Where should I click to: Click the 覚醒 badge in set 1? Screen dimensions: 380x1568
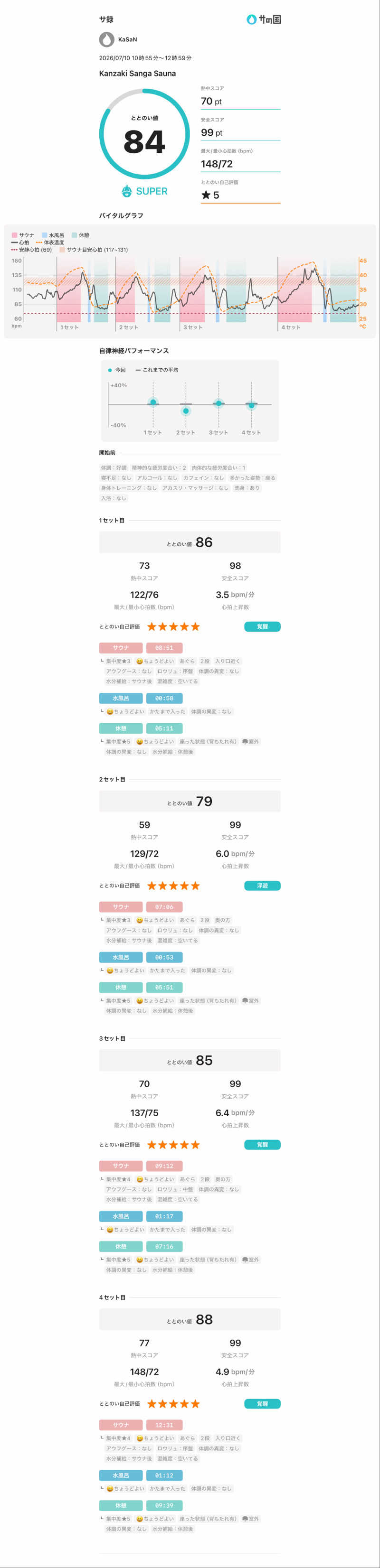pos(263,626)
